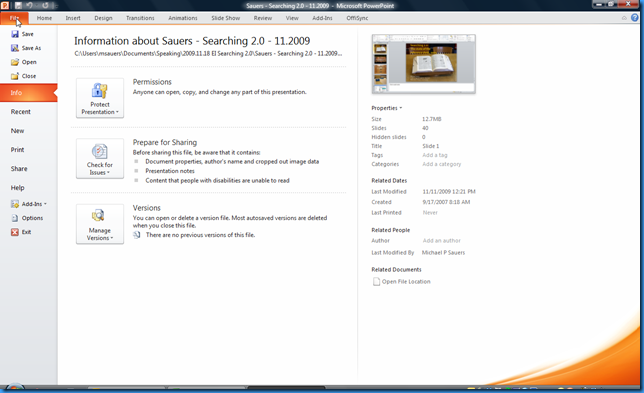Click Close in the File sidebar
The image size is (644, 393).
23,76
